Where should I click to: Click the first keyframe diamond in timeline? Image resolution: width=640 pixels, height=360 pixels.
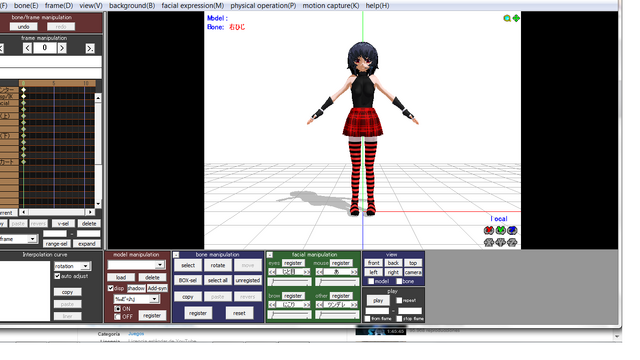[24, 90]
